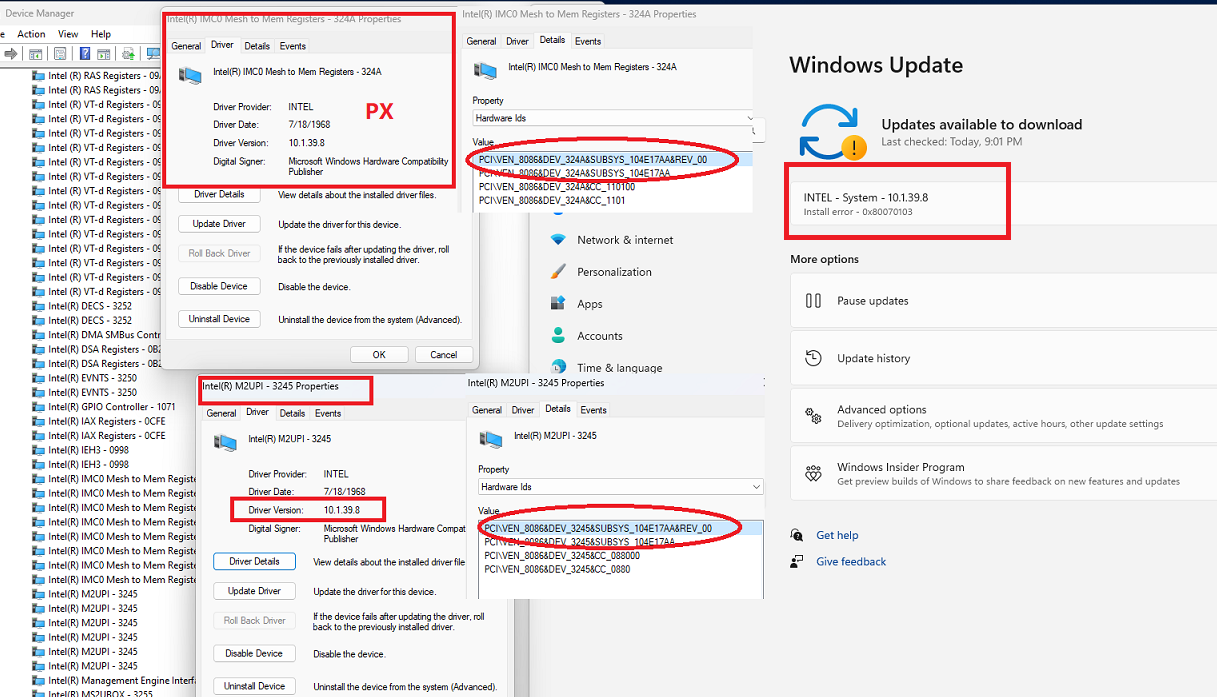
Task: Click Update Driver in M2UPI 3245 dialog
Action: (254, 591)
